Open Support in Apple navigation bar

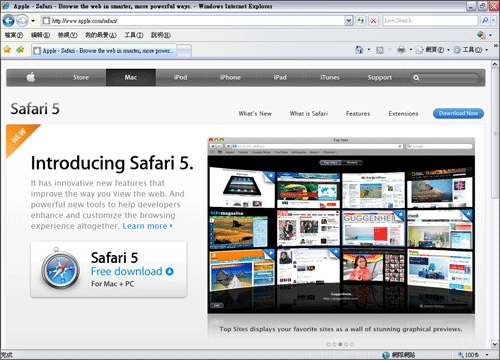tap(380, 77)
